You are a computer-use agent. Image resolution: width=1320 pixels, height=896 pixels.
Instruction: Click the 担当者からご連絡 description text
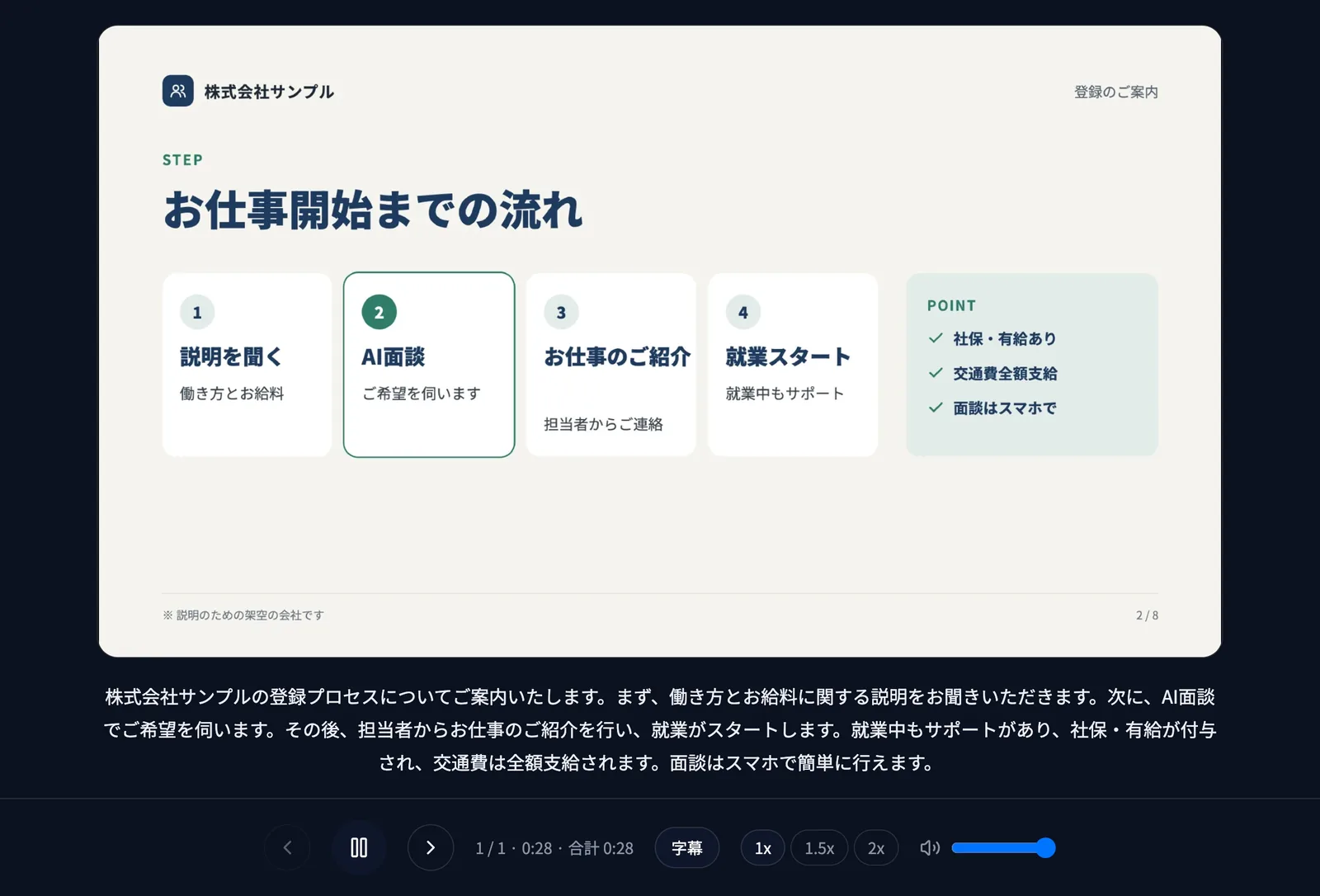(603, 424)
